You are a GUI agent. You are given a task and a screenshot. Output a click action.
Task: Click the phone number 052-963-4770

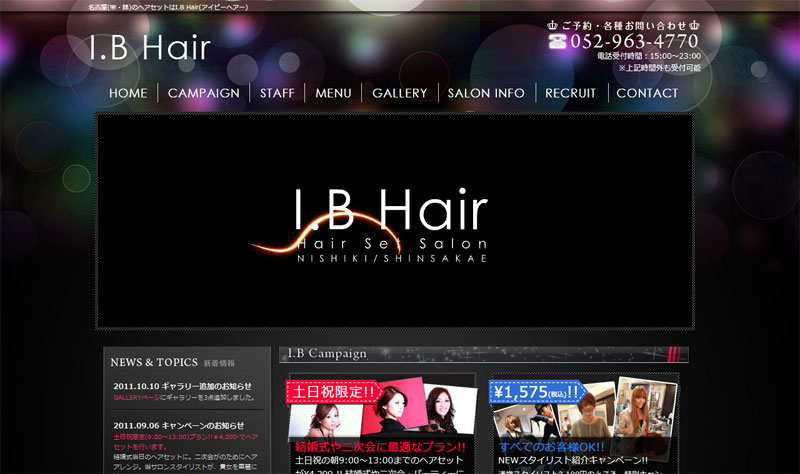634,41
